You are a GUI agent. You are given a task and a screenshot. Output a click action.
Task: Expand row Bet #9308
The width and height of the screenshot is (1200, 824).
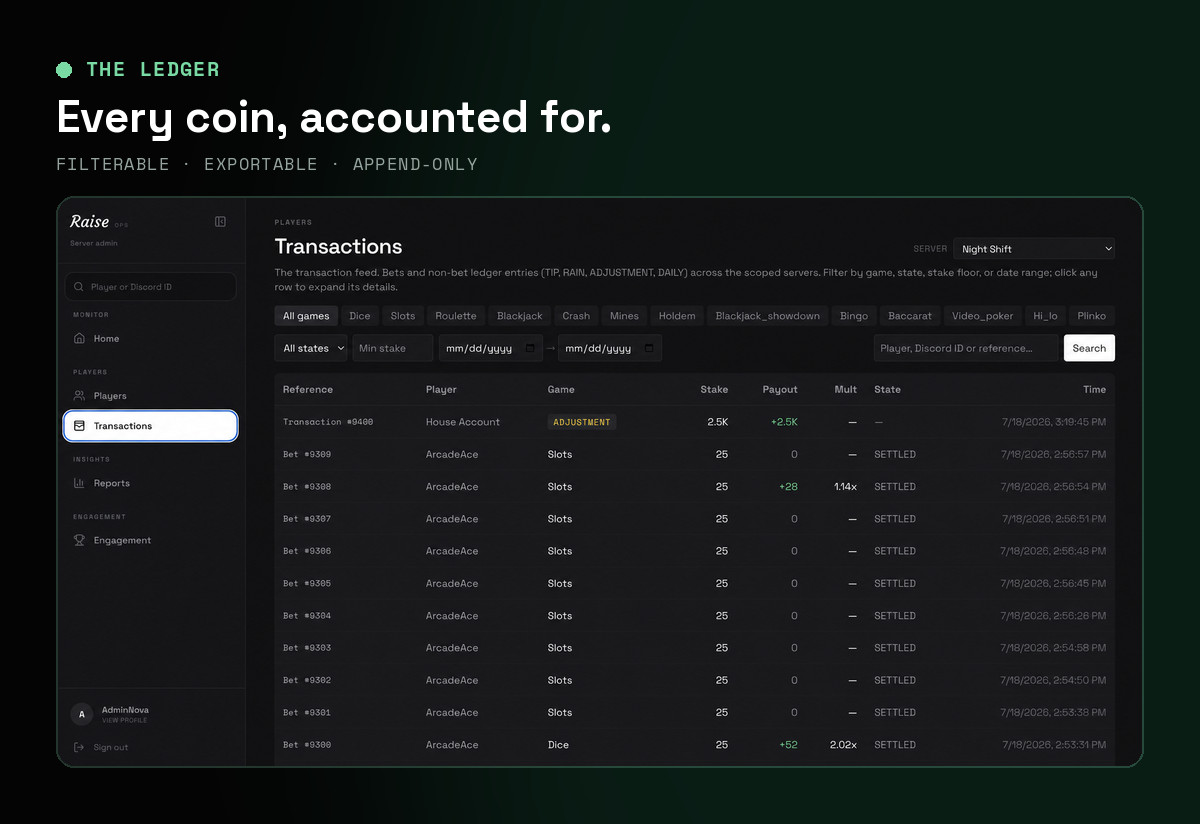pos(694,487)
